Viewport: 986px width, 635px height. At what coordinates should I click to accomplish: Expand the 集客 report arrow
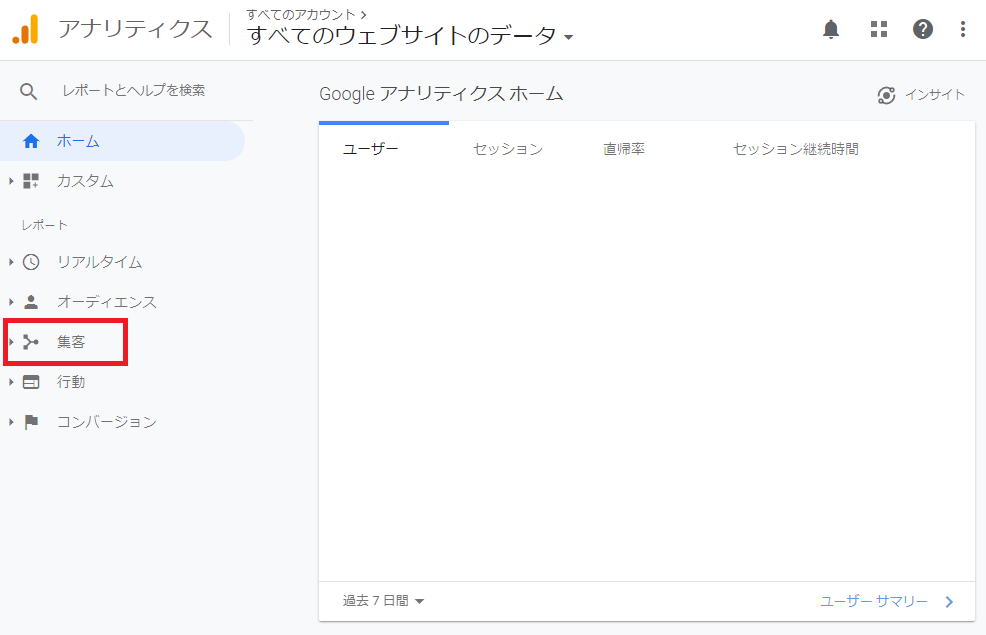[11, 342]
